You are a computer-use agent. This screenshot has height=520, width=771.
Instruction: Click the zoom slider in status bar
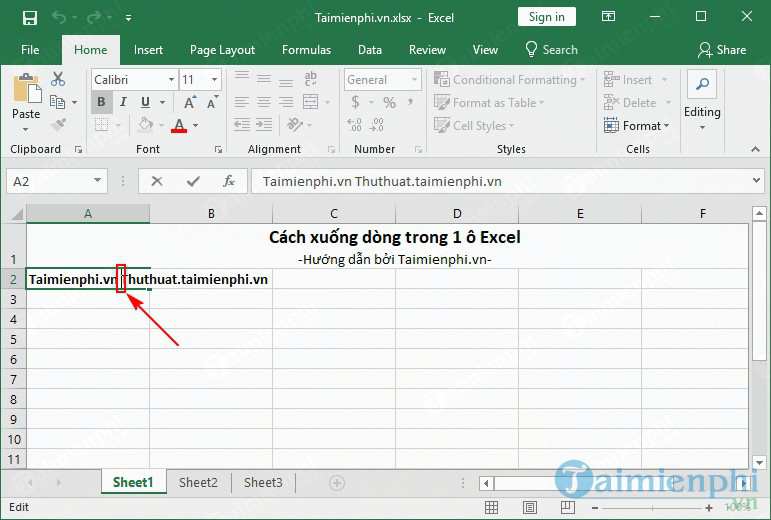click(652, 508)
